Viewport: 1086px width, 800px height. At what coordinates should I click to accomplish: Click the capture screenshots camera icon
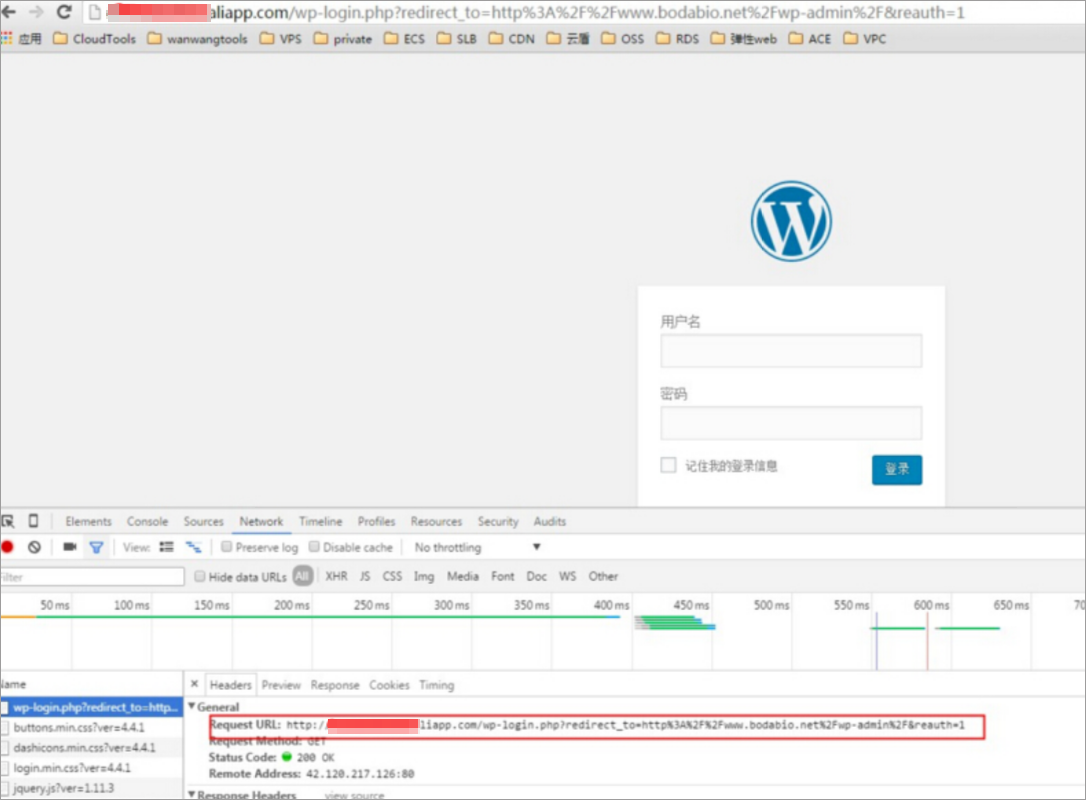click(x=69, y=547)
